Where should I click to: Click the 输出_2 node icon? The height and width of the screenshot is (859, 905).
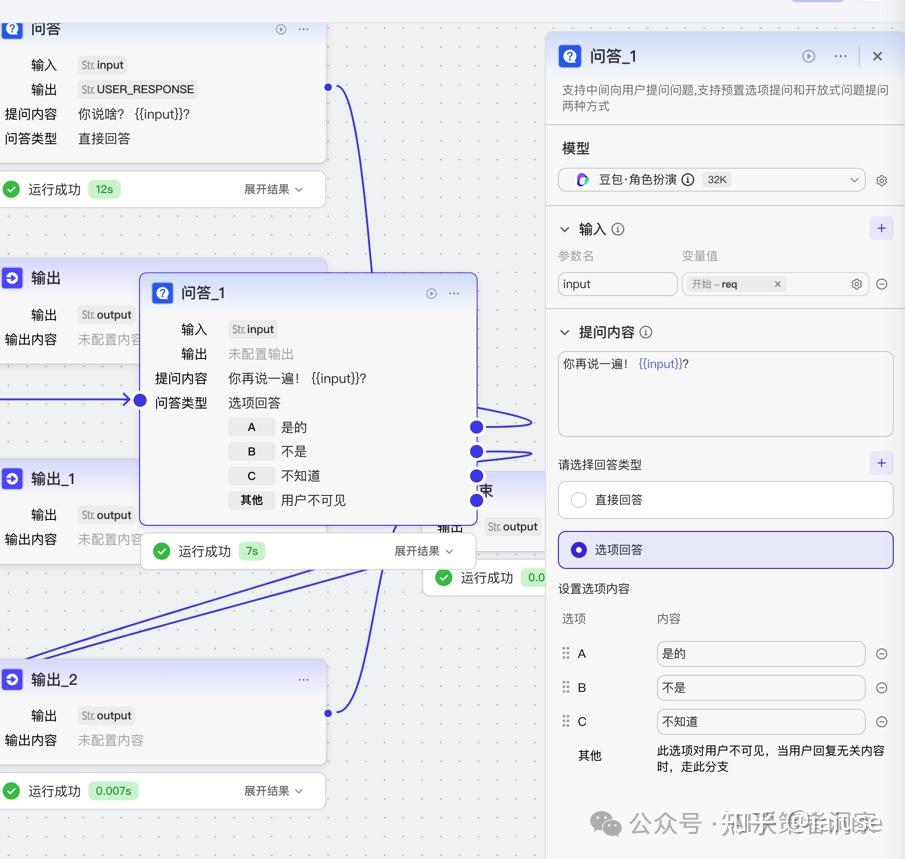tap(11, 679)
